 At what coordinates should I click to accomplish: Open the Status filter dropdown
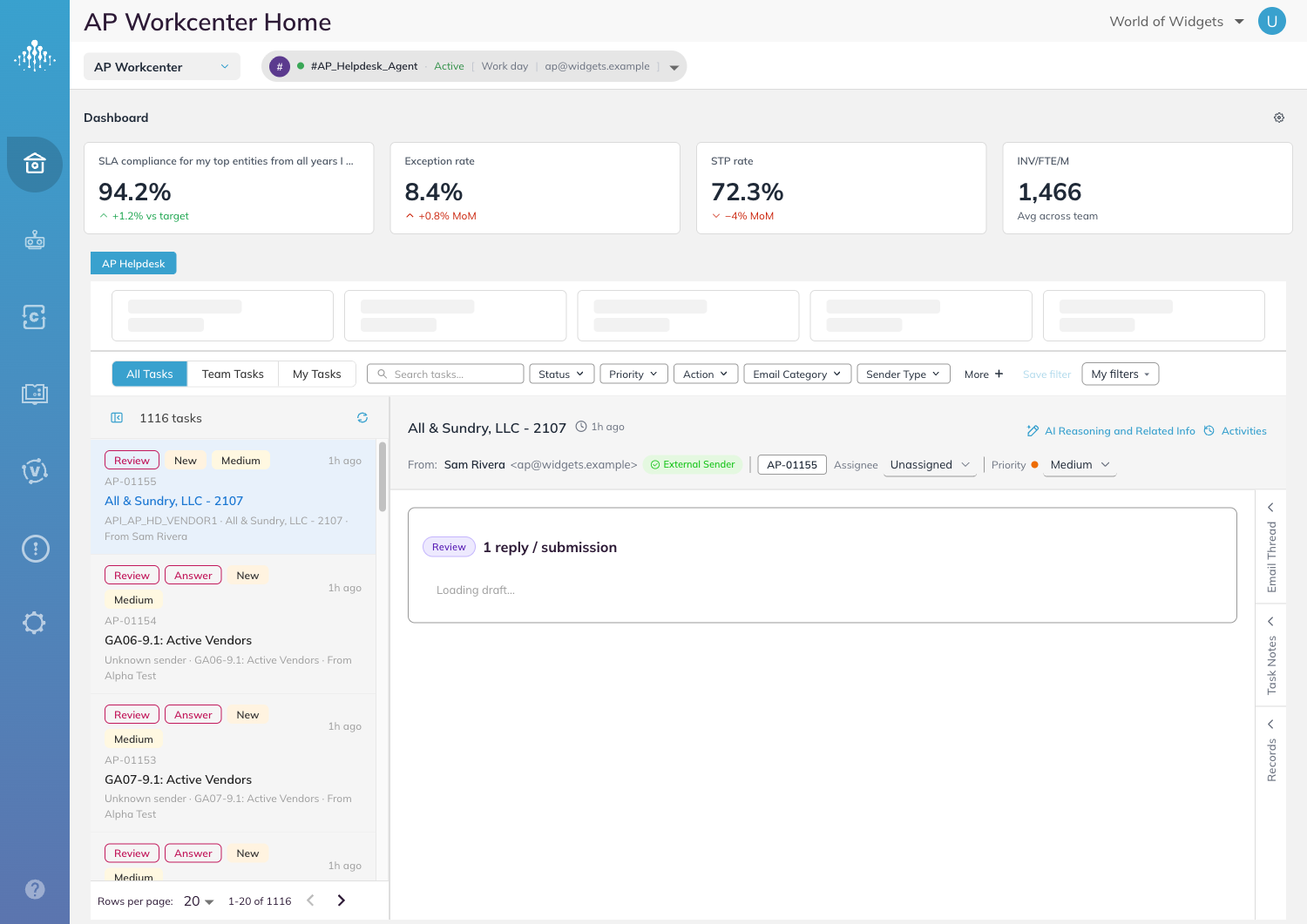562,374
